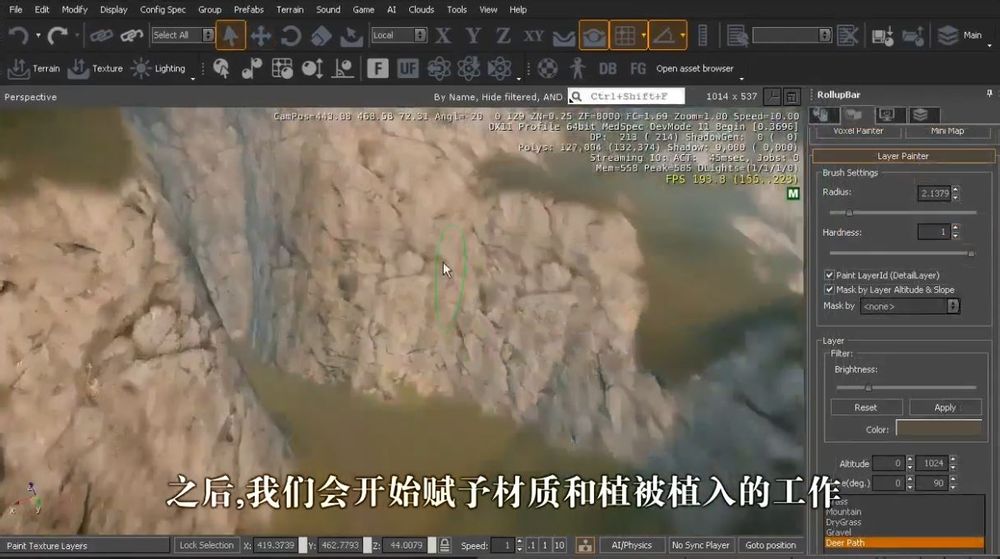Click the align to grid icon

tap(282, 68)
